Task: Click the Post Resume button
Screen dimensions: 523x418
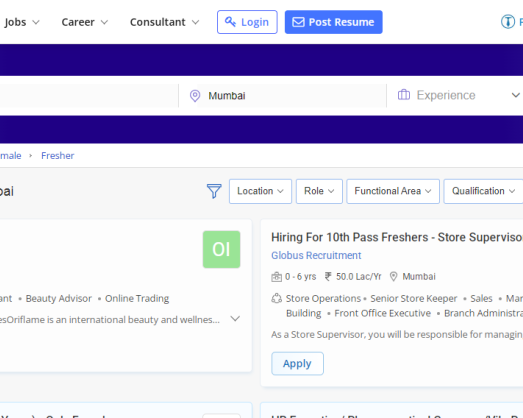Action: coord(334,22)
